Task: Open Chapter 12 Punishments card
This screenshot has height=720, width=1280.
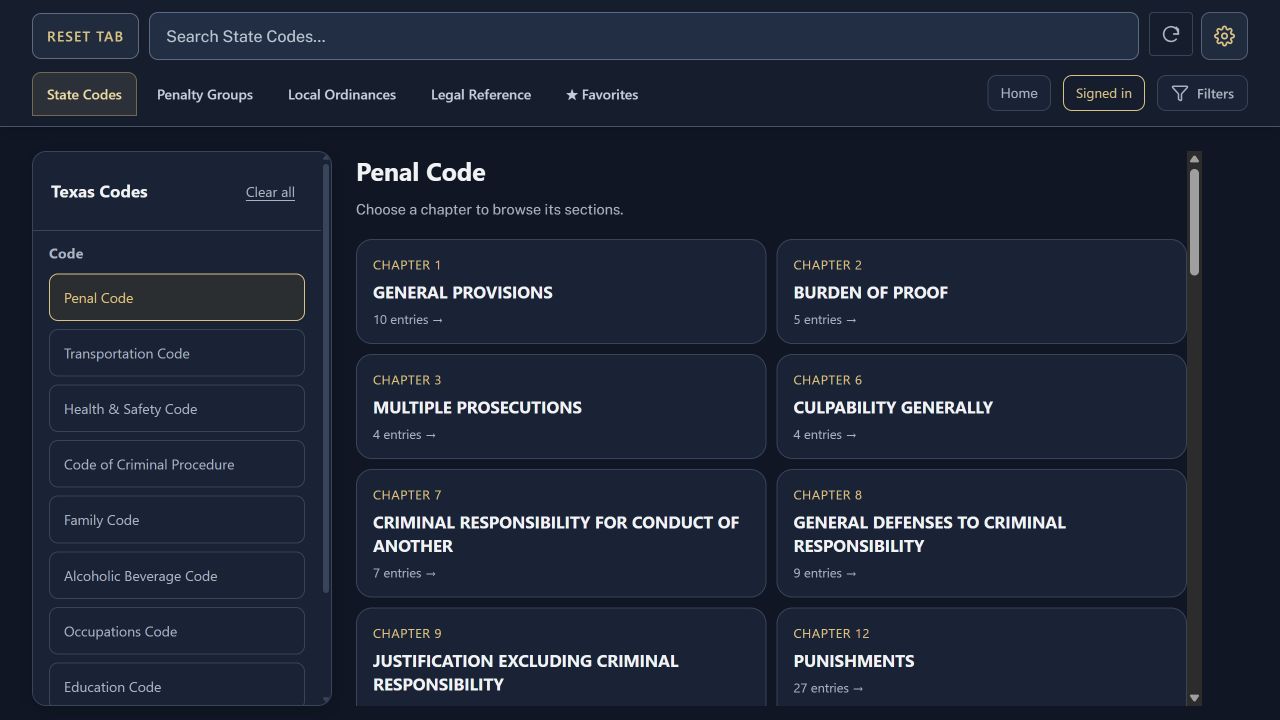Action: point(981,657)
